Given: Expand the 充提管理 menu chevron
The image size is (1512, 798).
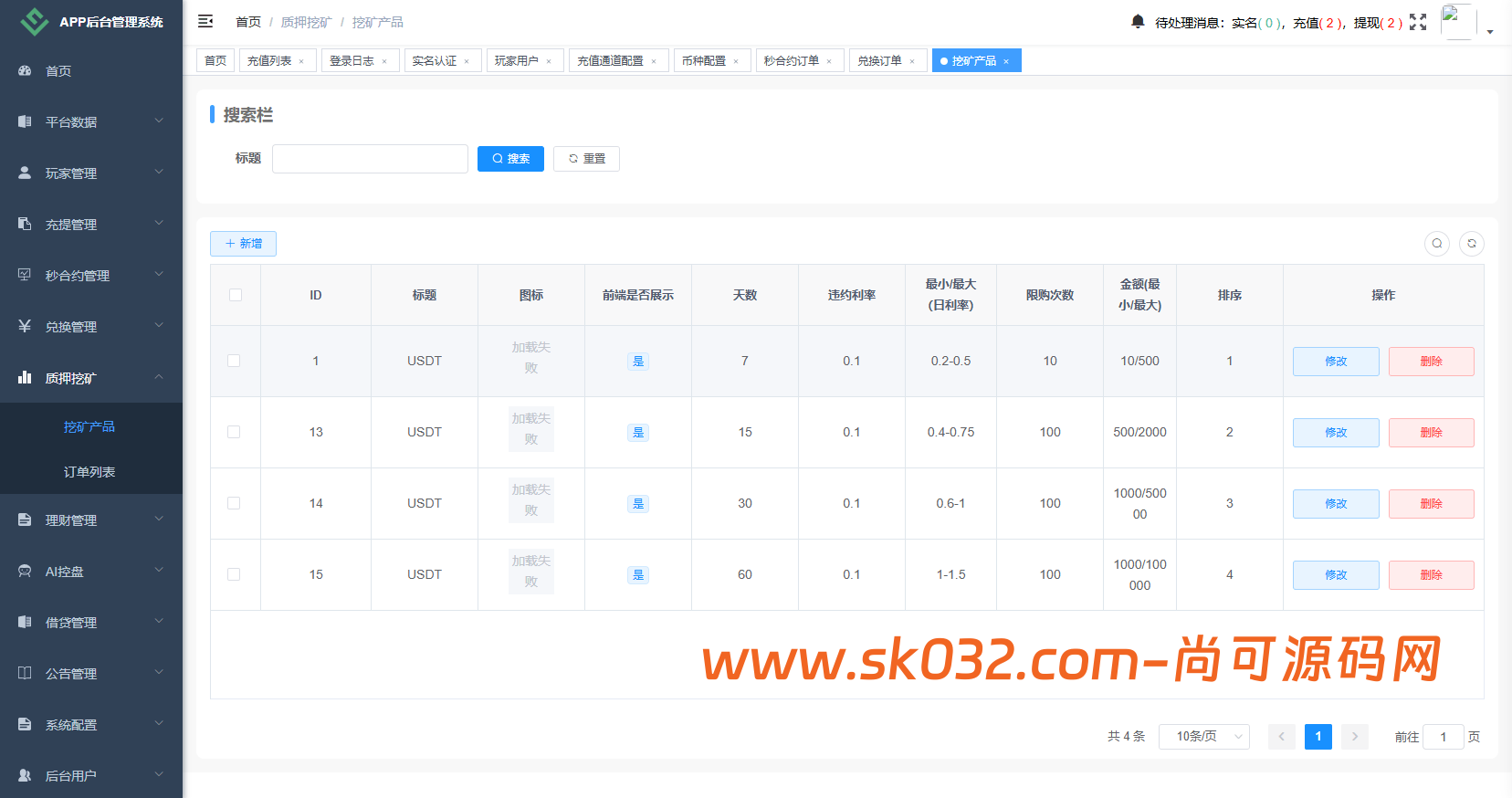Looking at the screenshot, I should point(159,223).
